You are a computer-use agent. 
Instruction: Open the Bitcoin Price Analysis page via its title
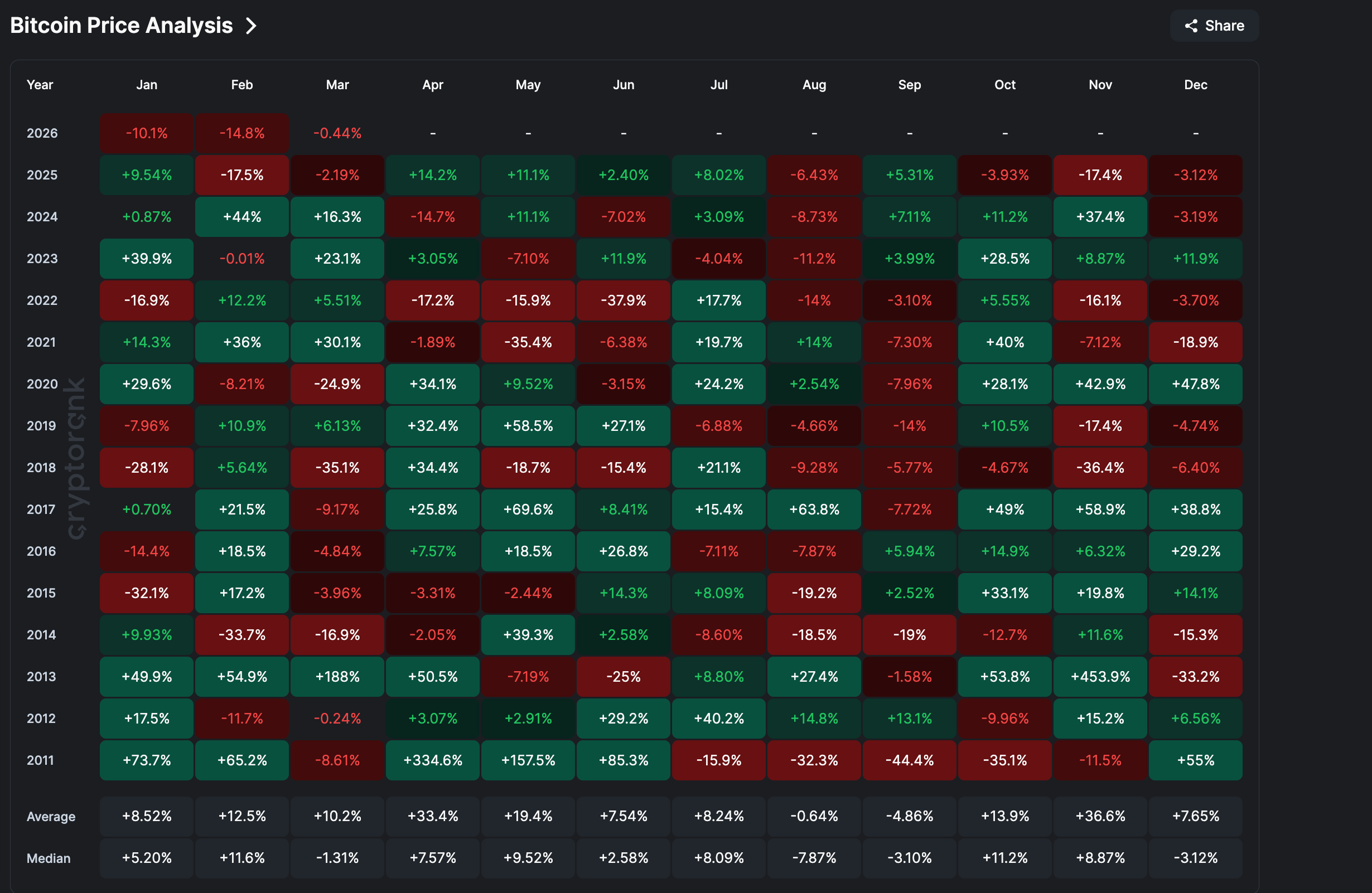click(120, 25)
